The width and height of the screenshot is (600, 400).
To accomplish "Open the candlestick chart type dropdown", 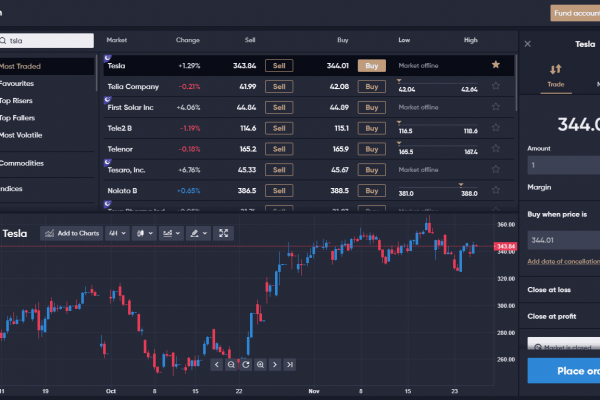I will point(145,233).
